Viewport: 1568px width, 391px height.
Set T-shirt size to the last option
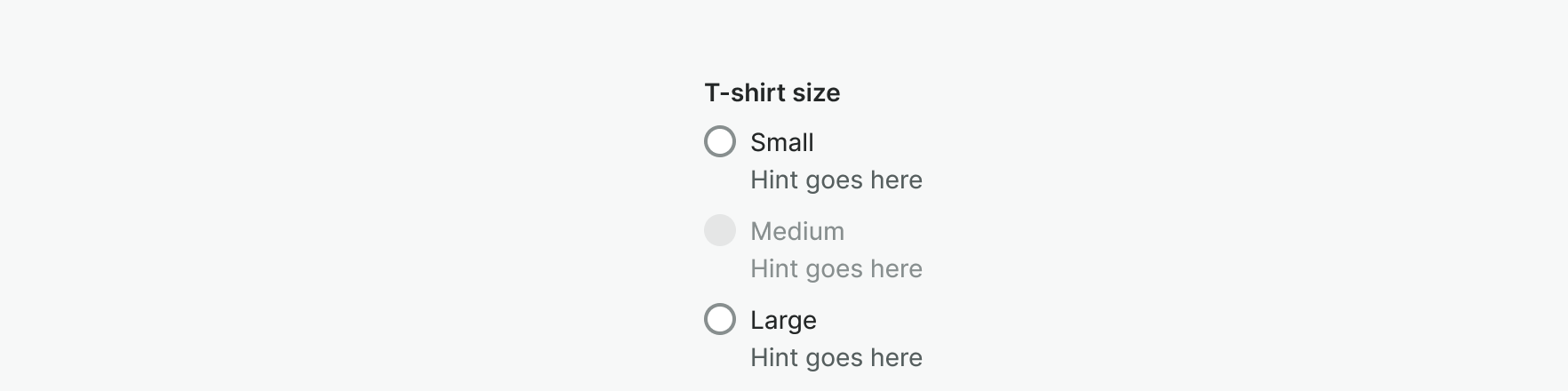point(720,319)
